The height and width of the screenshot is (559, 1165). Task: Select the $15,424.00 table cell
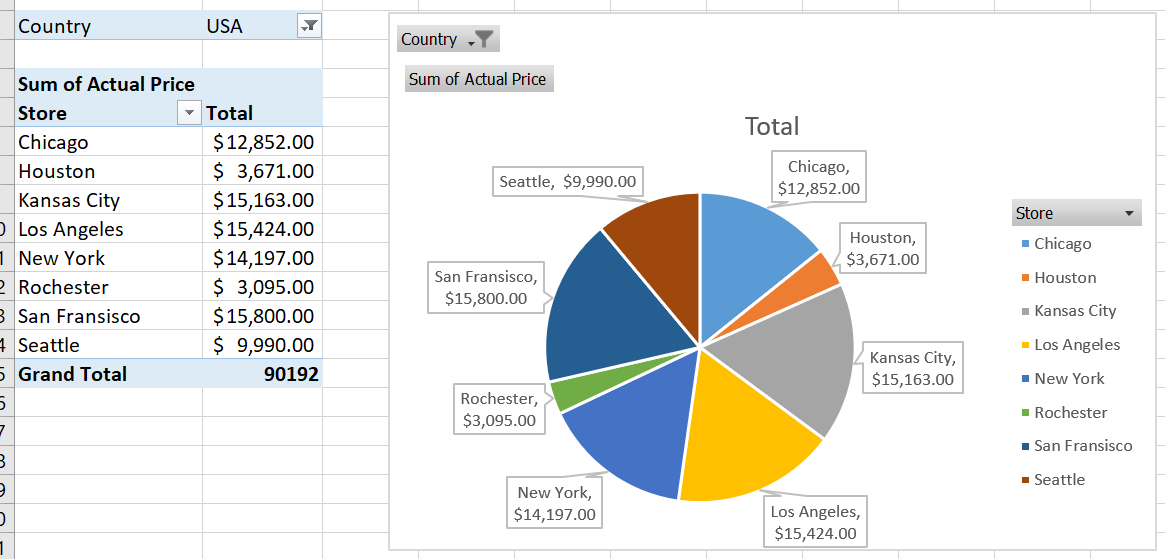(x=262, y=229)
